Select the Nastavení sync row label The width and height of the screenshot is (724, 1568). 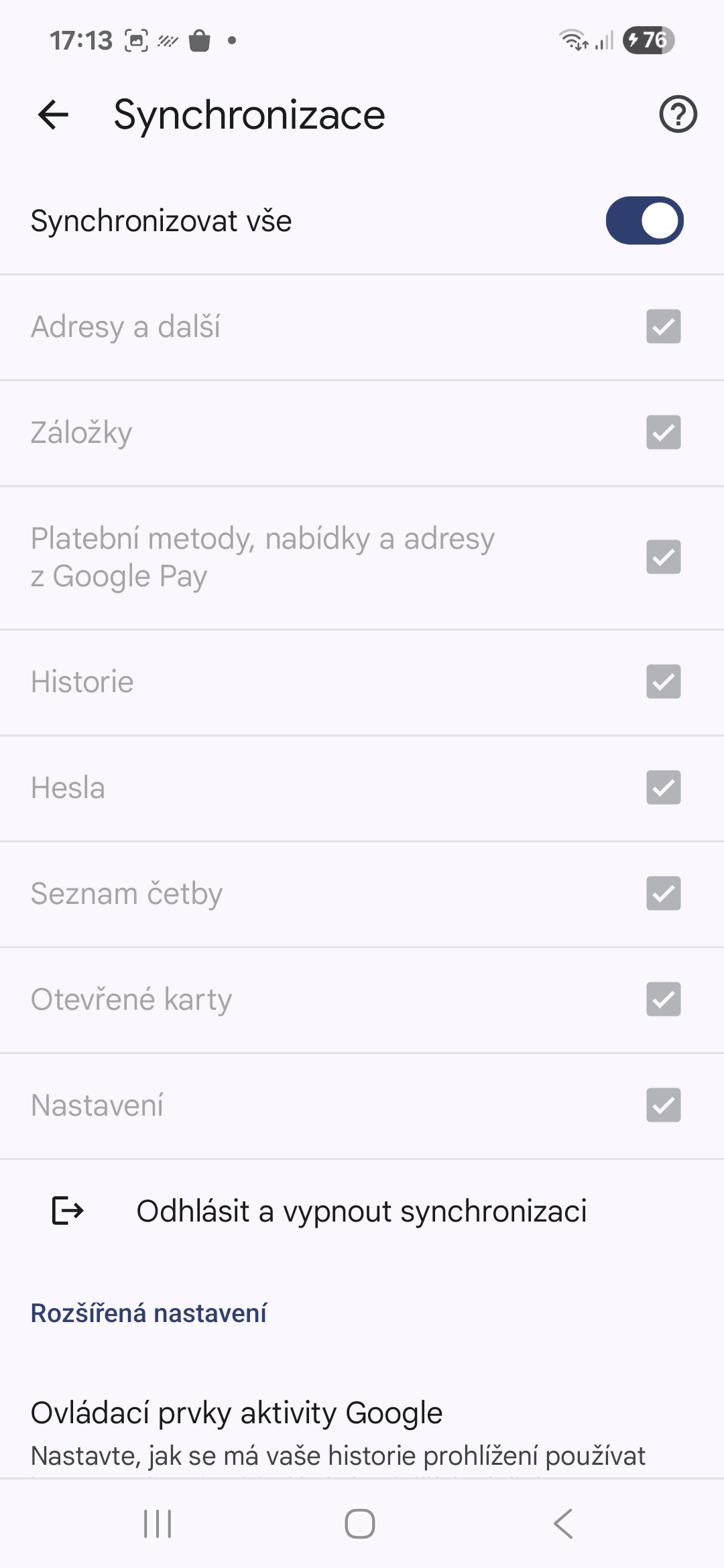coord(97,1105)
